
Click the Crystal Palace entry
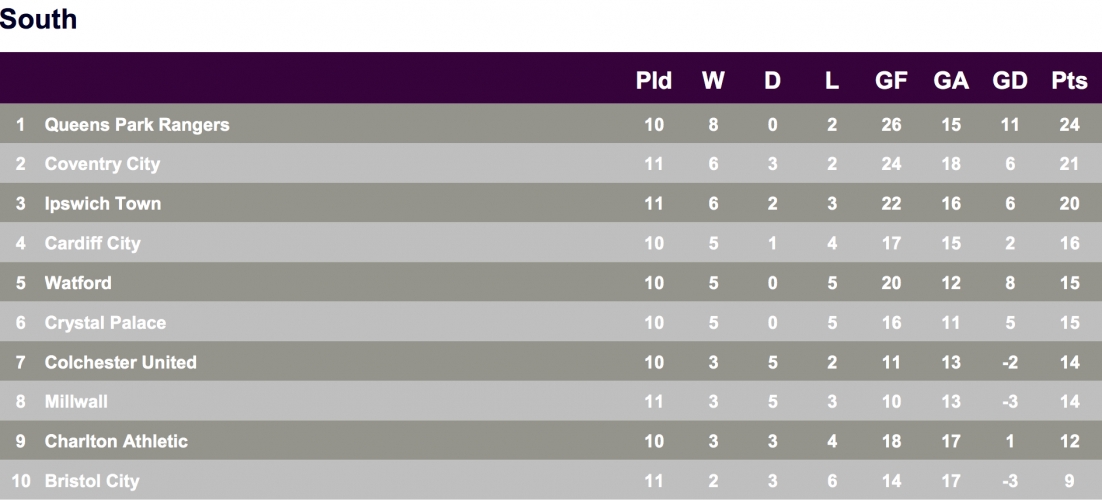[105, 323]
